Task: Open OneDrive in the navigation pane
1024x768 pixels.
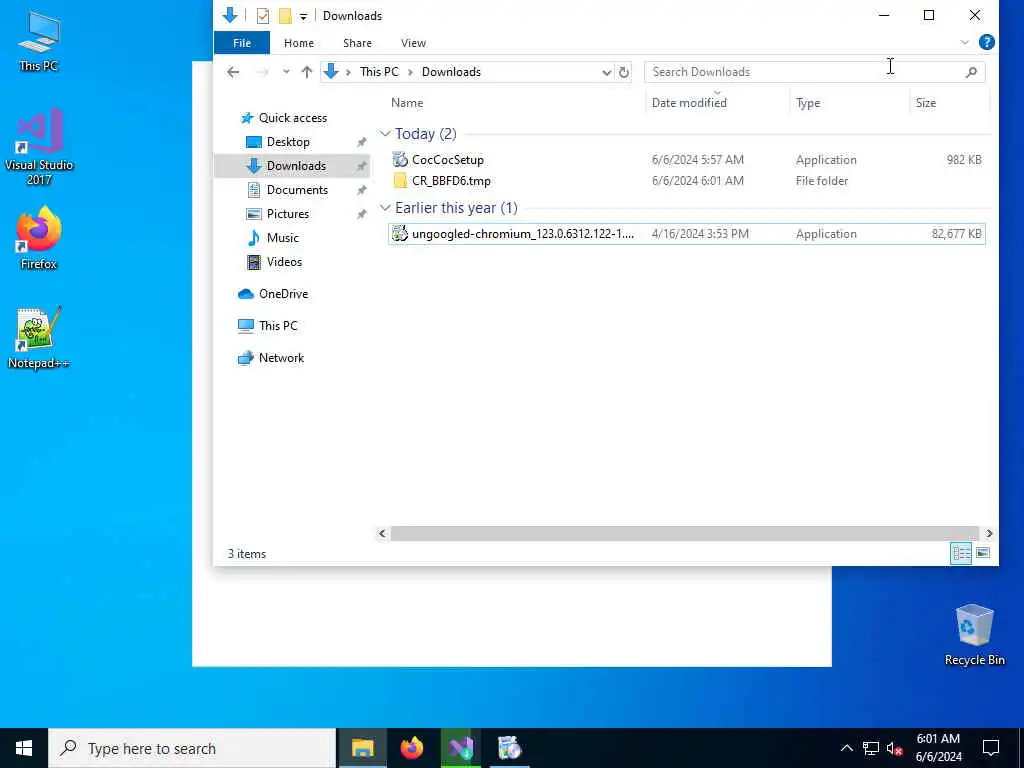Action: point(283,294)
